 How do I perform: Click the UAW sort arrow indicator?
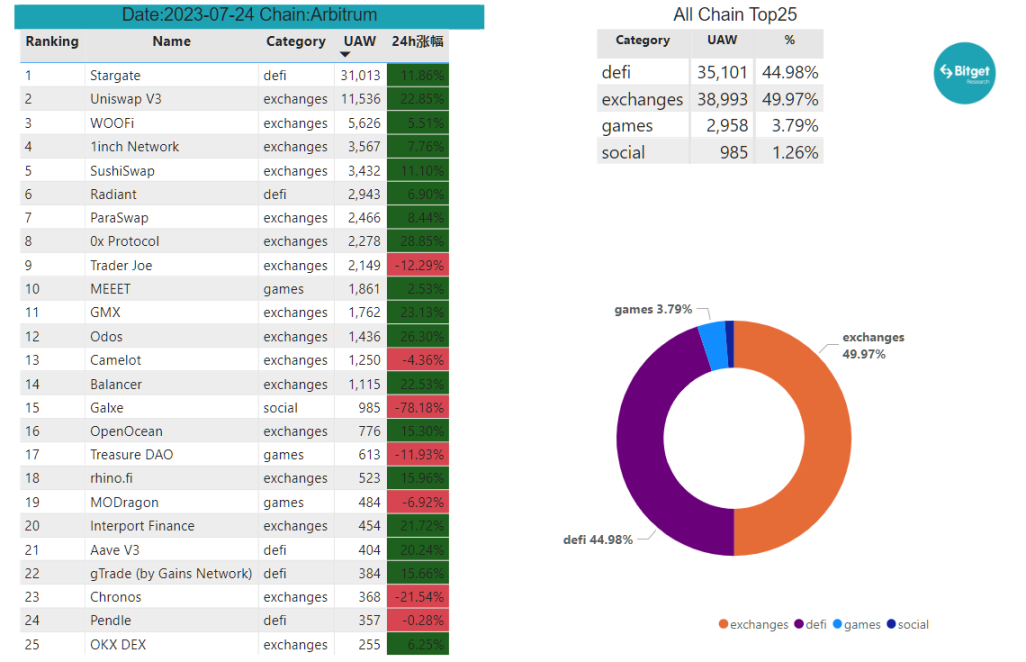click(x=345, y=55)
